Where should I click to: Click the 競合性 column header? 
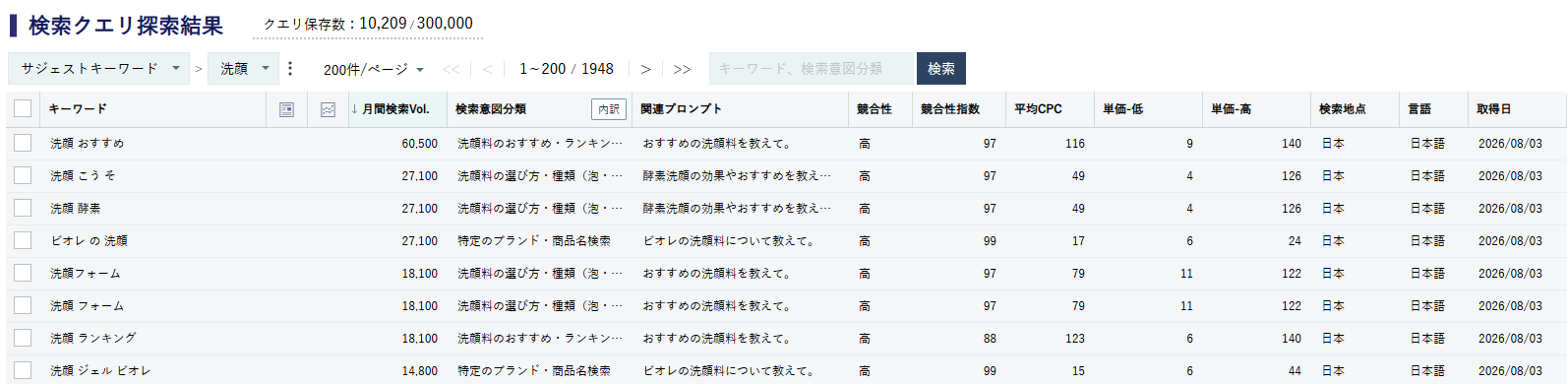click(x=874, y=109)
